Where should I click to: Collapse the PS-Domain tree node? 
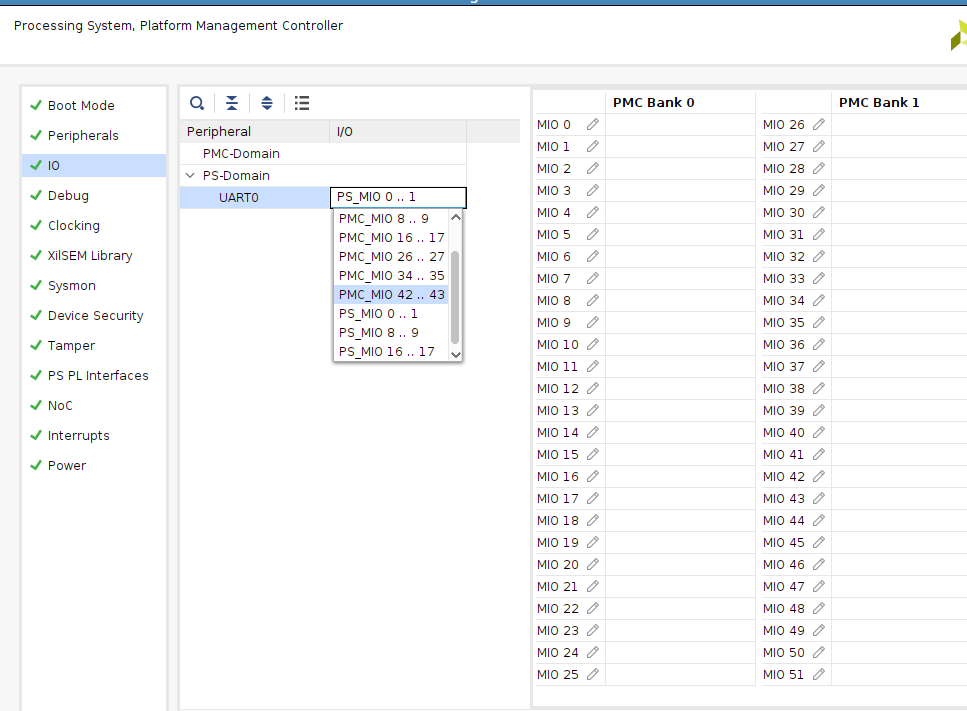[x=190, y=176]
